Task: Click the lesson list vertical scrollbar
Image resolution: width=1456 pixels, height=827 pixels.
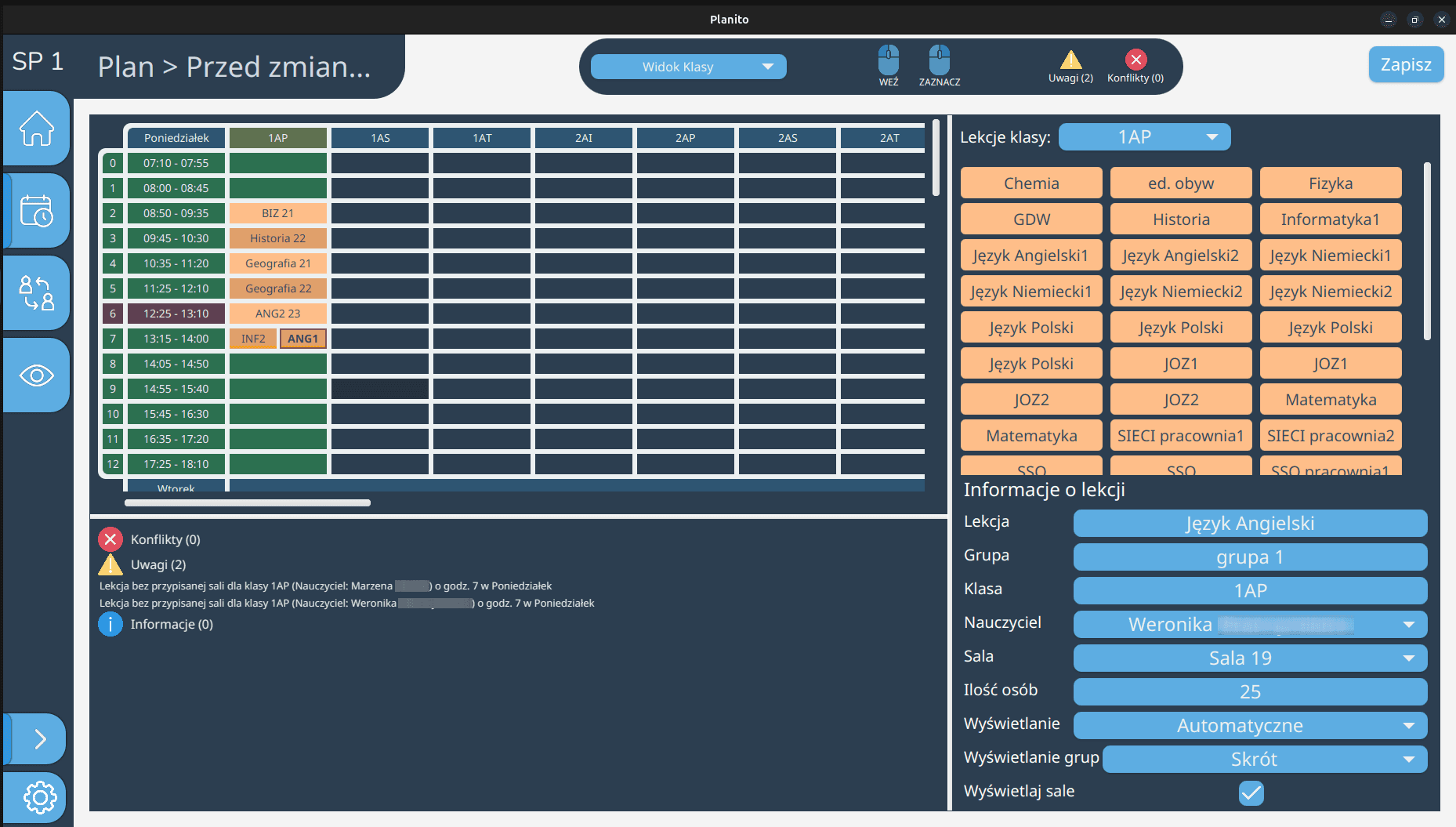Action: 1427,251
